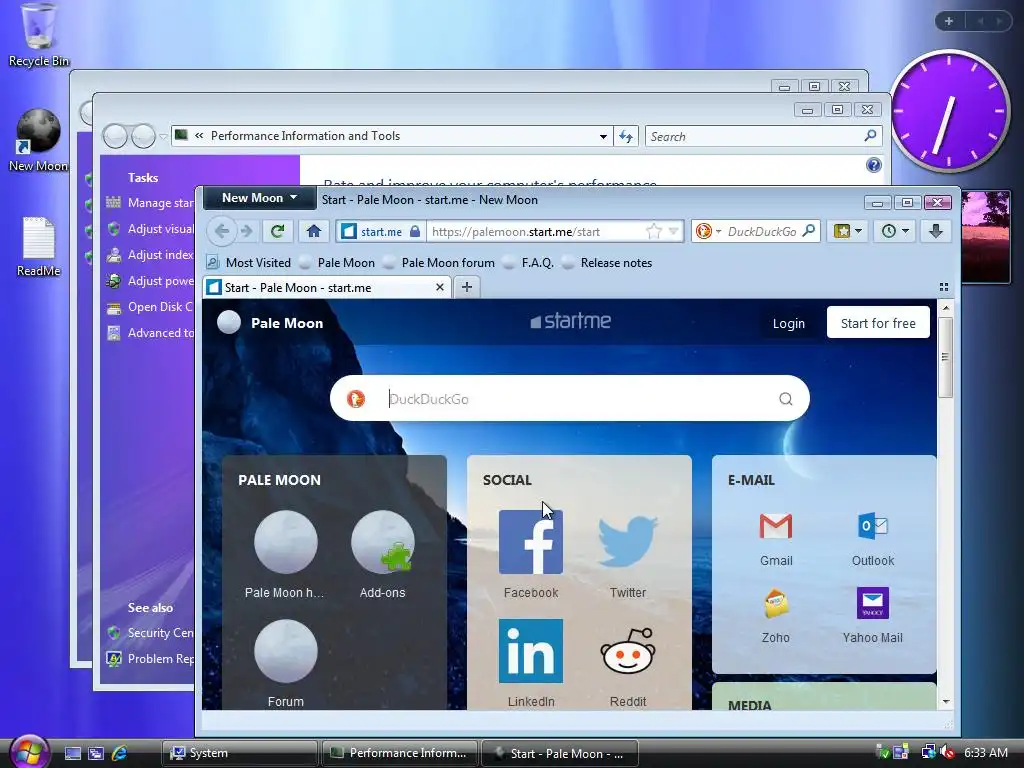
Task: Open help icon in Performance Information window
Action: [x=874, y=165]
